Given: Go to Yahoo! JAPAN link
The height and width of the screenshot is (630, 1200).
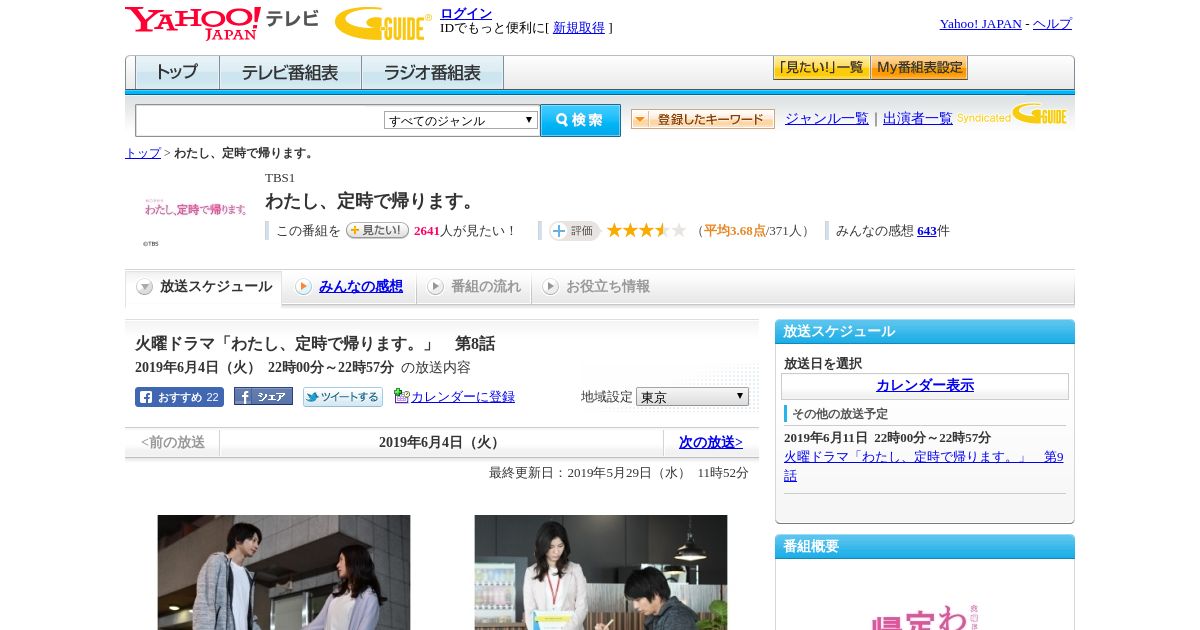Looking at the screenshot, I should coord(980,24).
